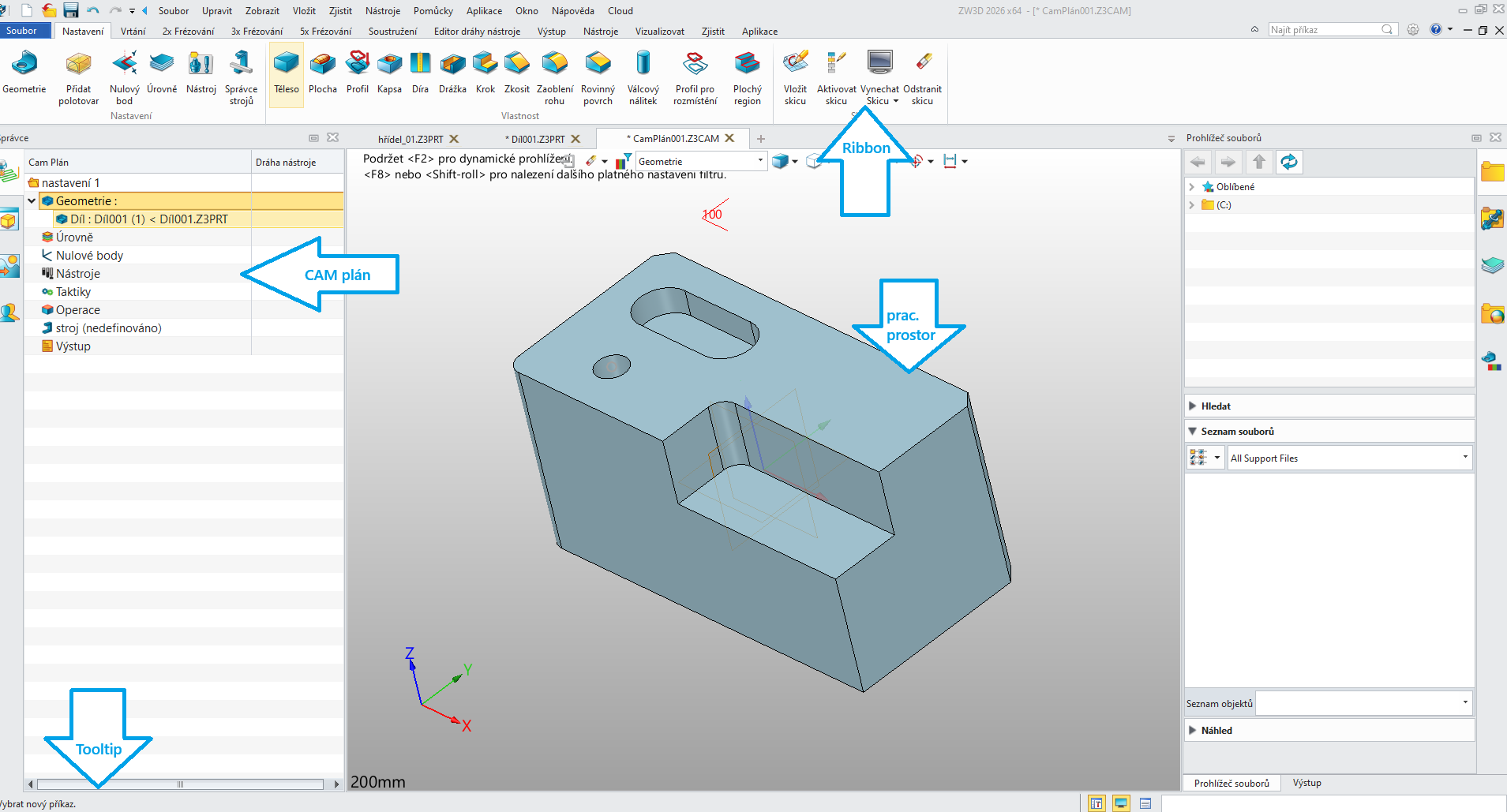Select the Zkosit feature tool

click(x=517, y=73)
